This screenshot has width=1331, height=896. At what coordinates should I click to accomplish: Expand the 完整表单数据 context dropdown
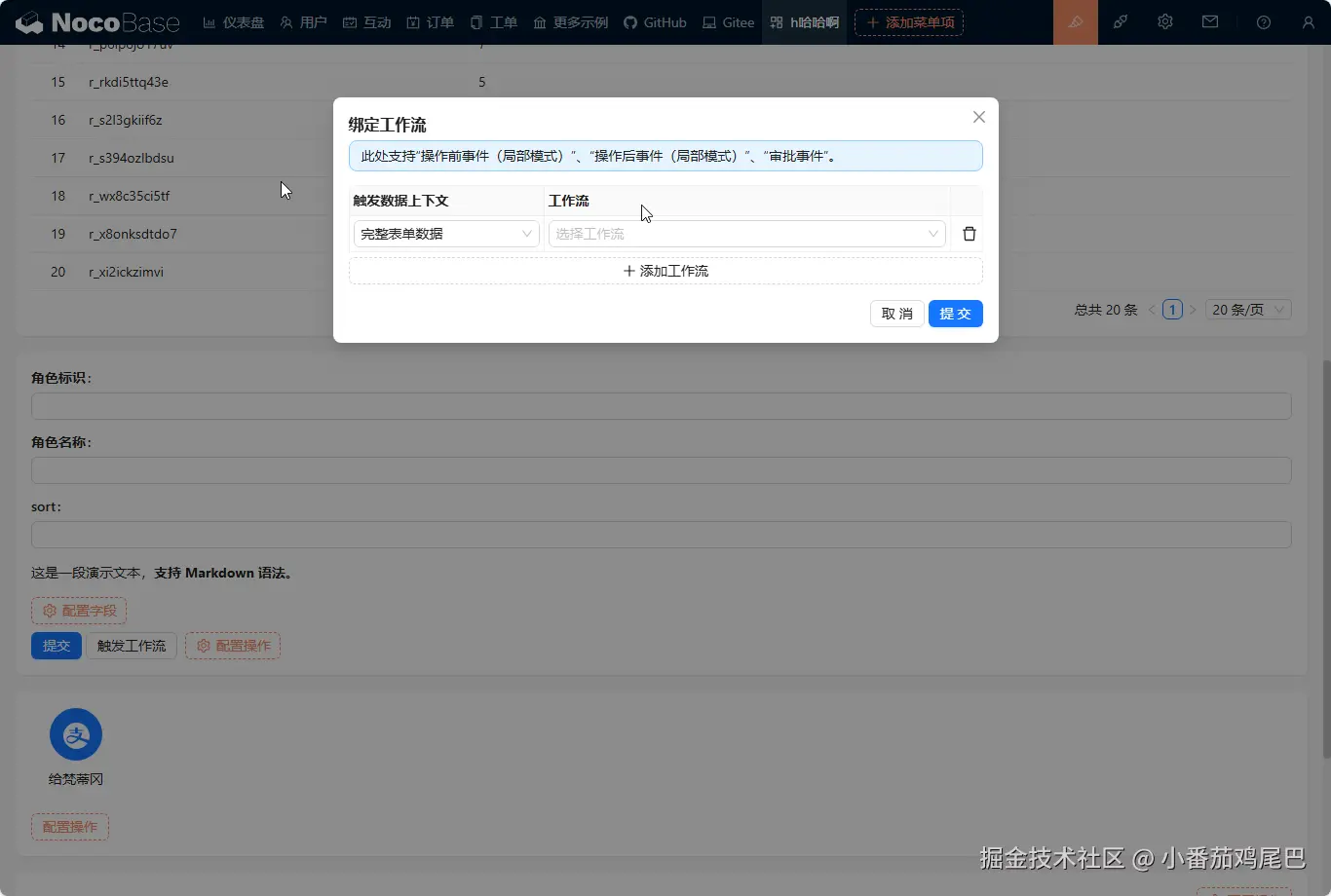coord(446,234)
